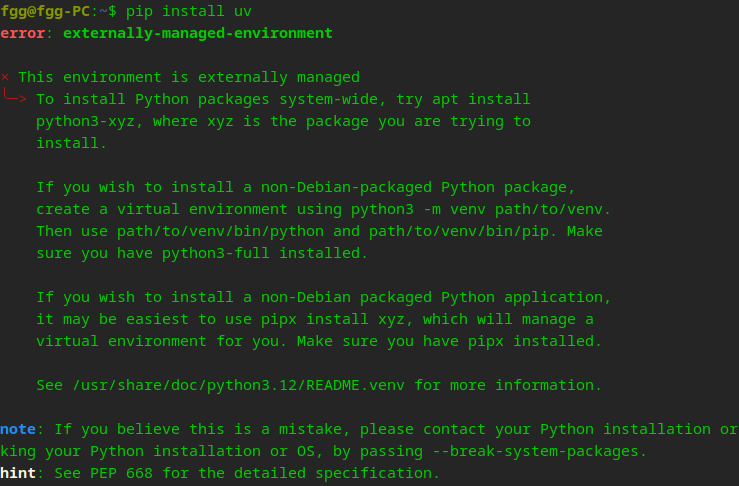Click the 'python3-full' package name
The height and width of the screenshot is (486, 739).
(x=216, y=253)
